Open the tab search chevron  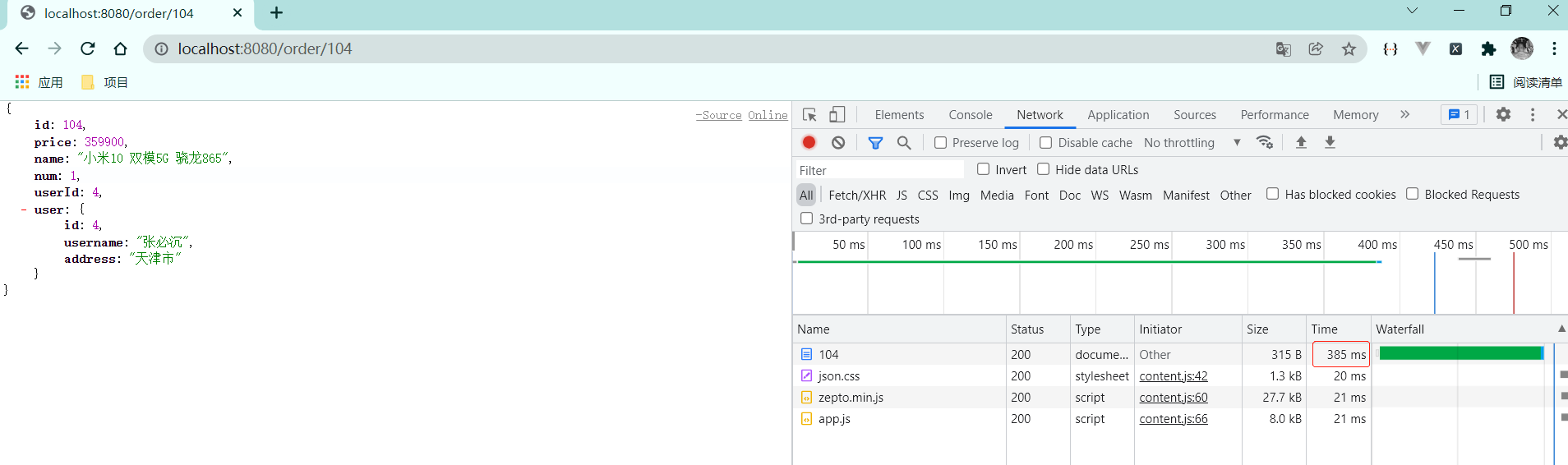tap(1412, 11)
